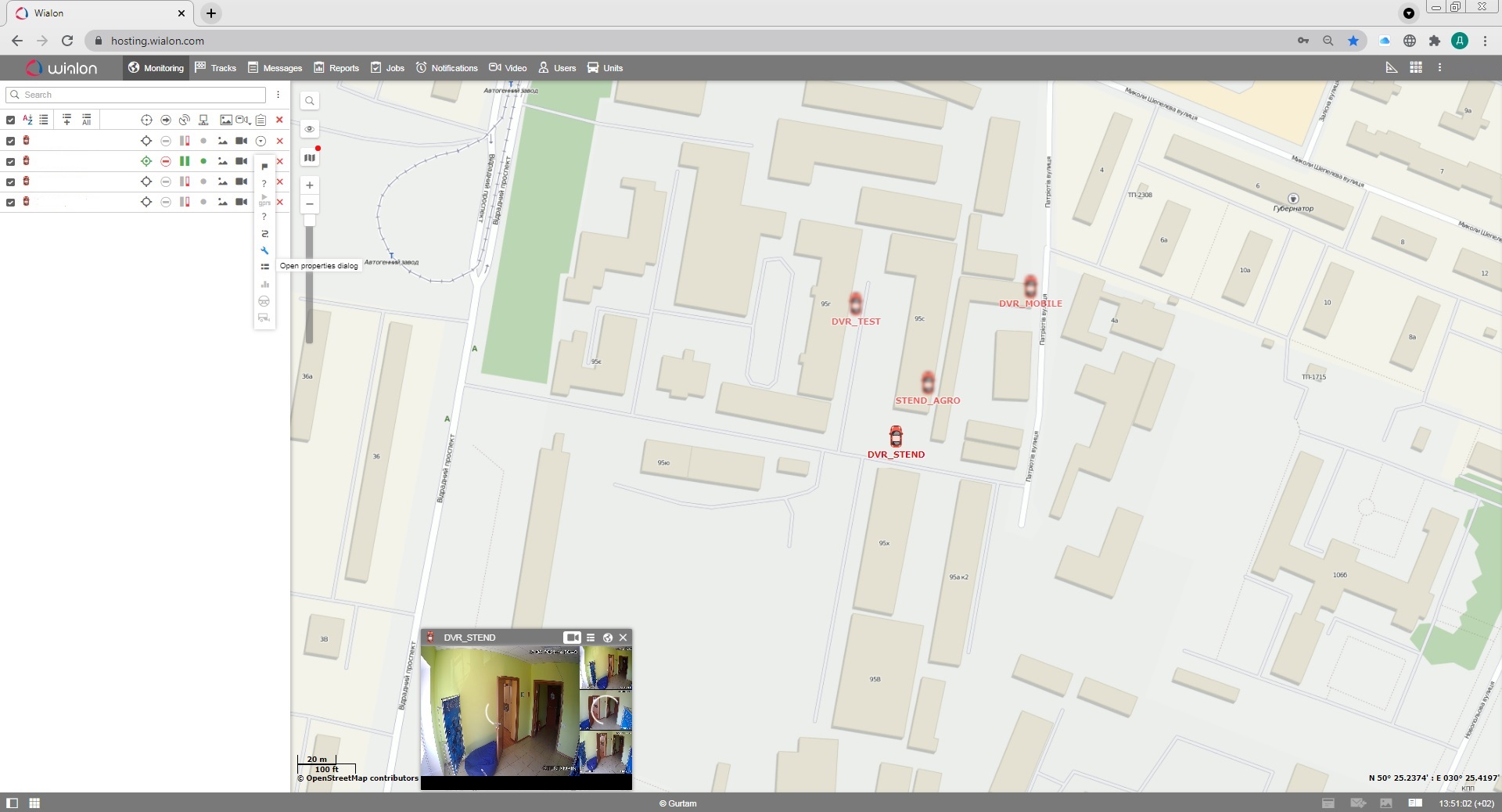Toggle map visibility eye icon
This screenshot has width=1502, height=812.
click(x=310, y=129)
